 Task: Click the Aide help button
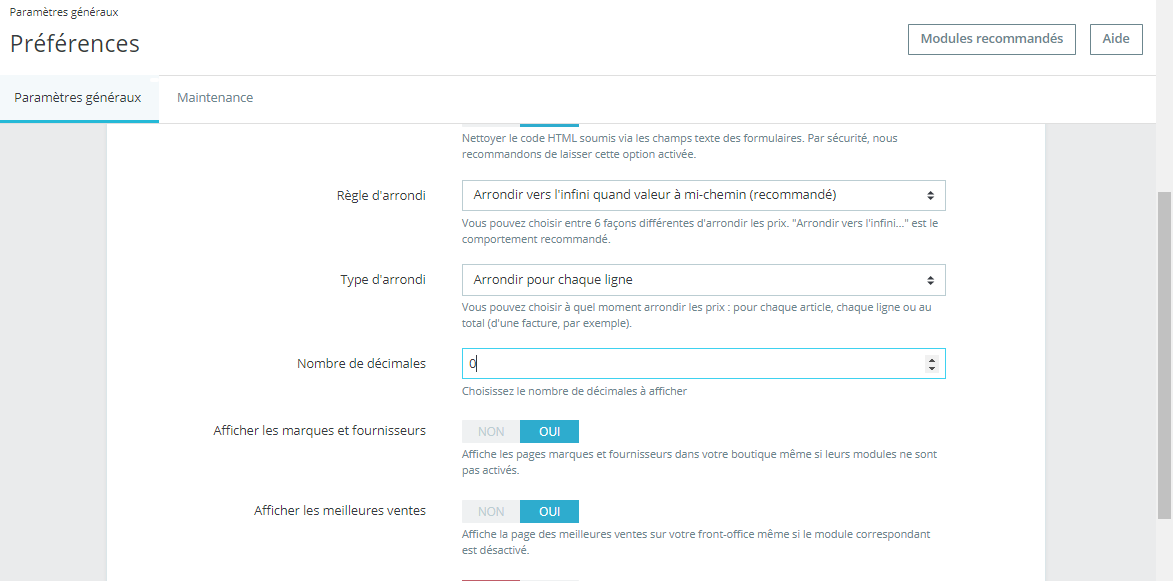(x=1116, y=40)
